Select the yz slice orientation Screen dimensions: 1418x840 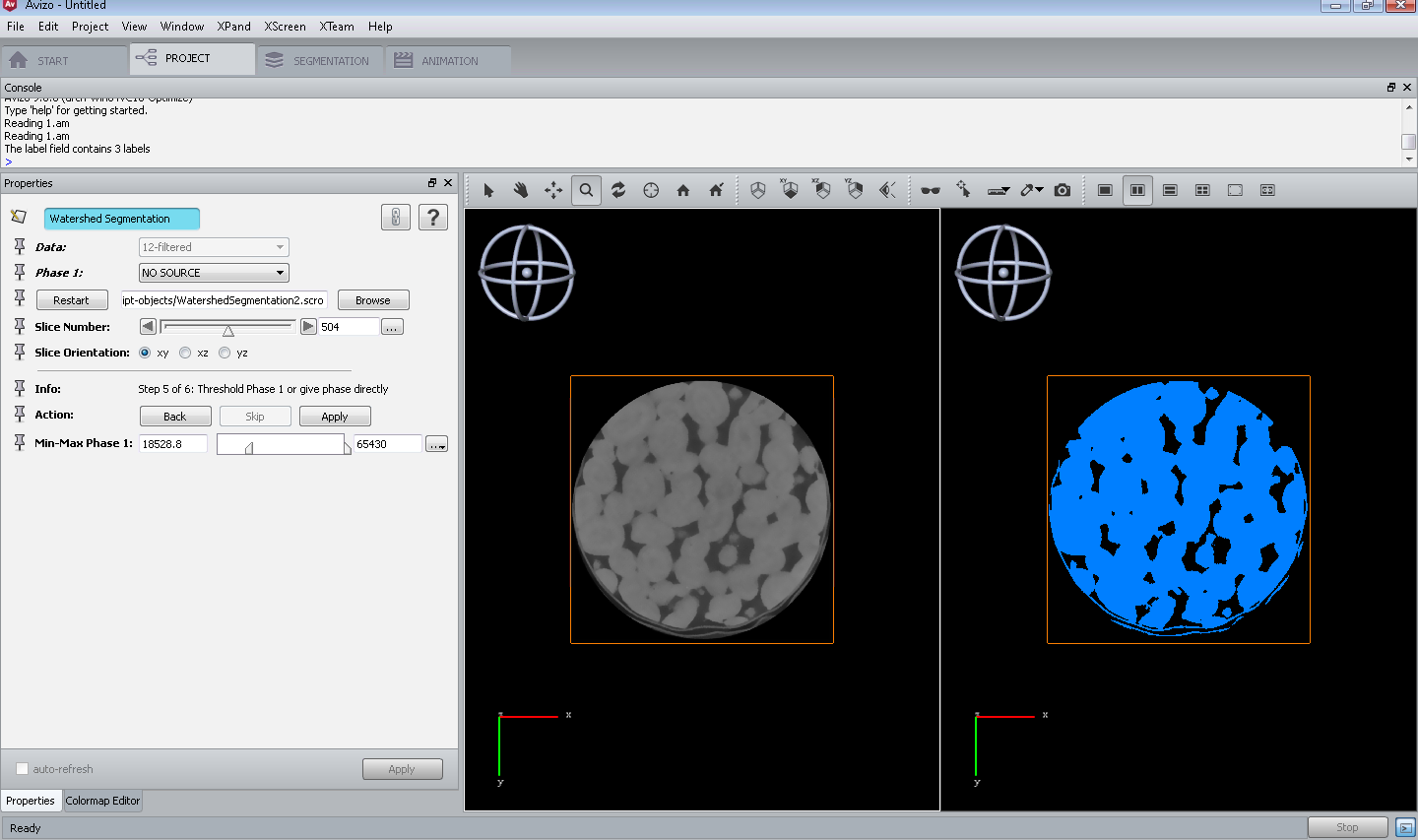pyautogui.click(x=225, y=353)
